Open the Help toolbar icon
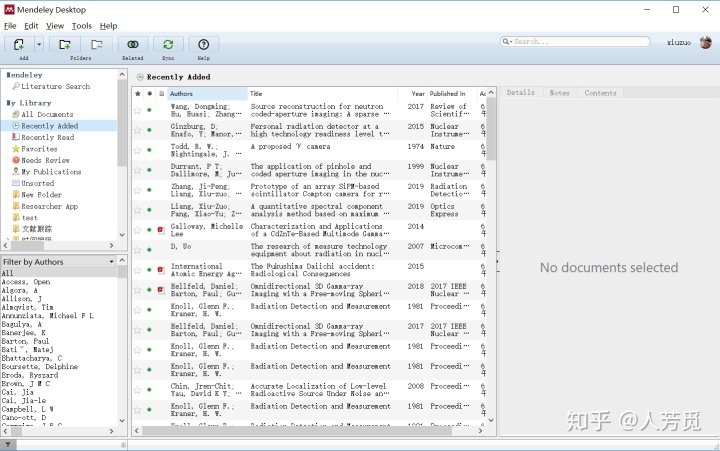The height and width of the screenshot is (451, 720). (203, 45)
